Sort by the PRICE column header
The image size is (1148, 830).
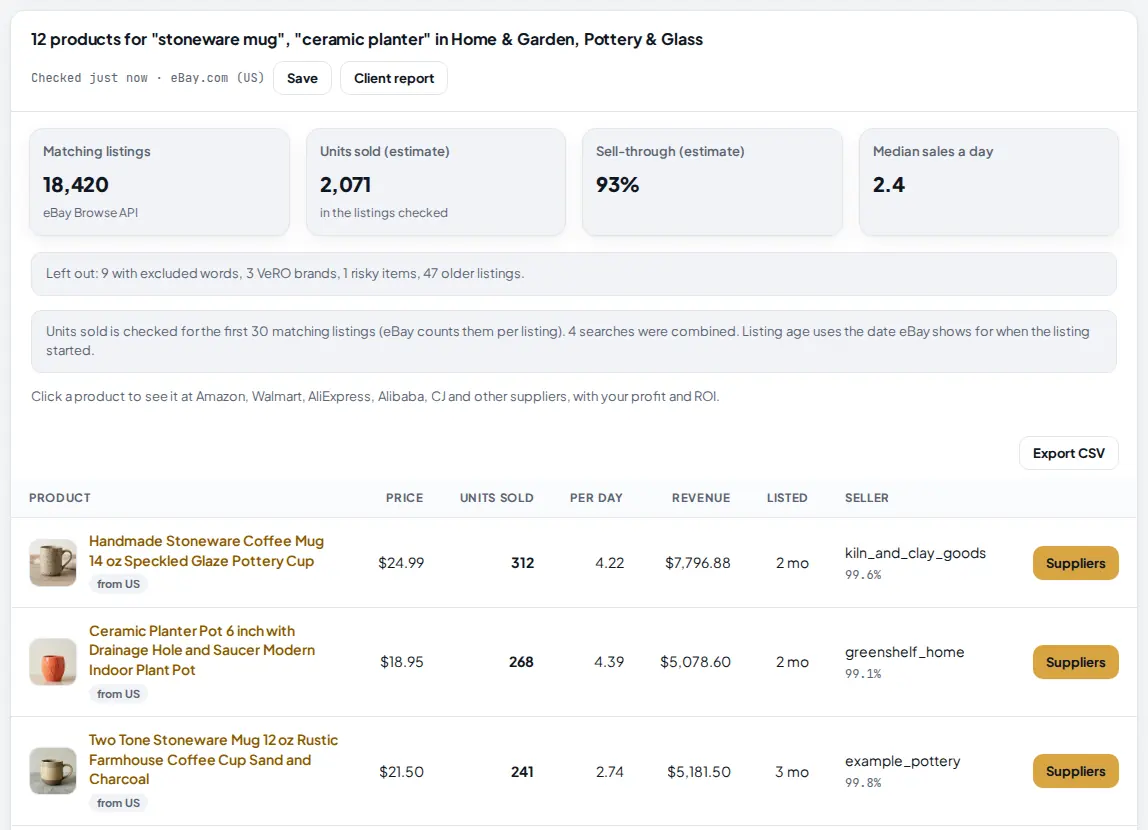(404, 498)
